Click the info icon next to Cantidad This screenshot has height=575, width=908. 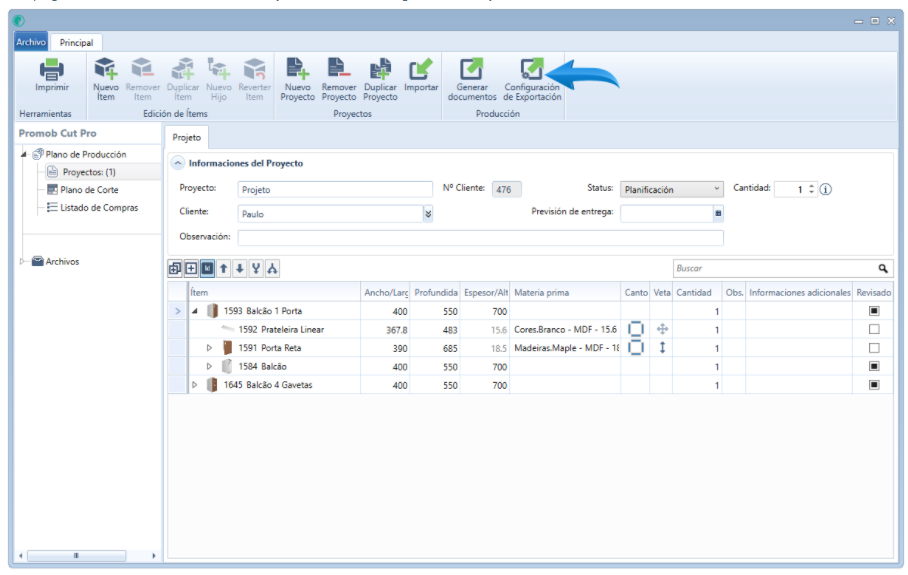826,189
